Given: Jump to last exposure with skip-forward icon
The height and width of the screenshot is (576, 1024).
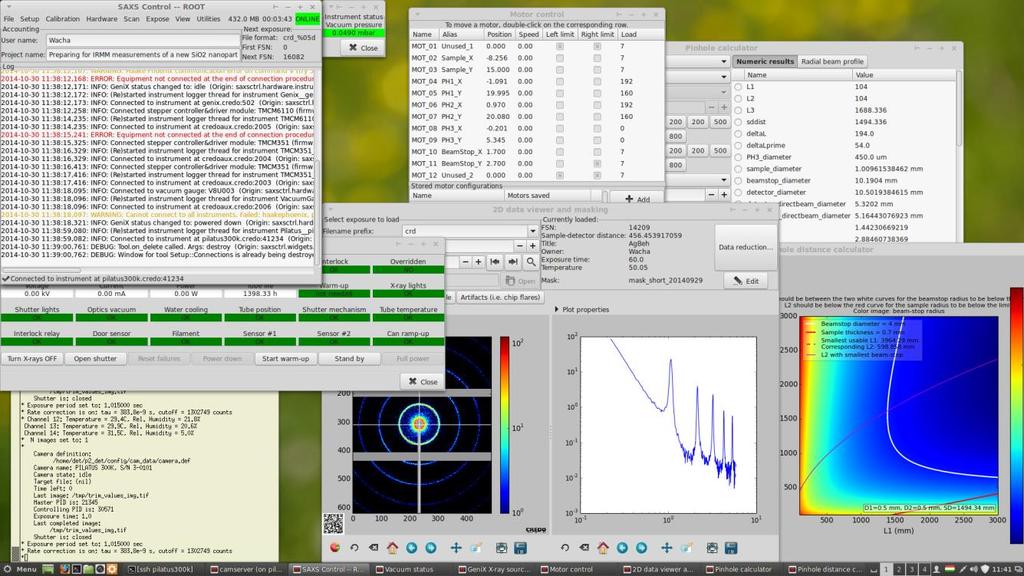Looking at the screenshot, I should pos(513,262).
